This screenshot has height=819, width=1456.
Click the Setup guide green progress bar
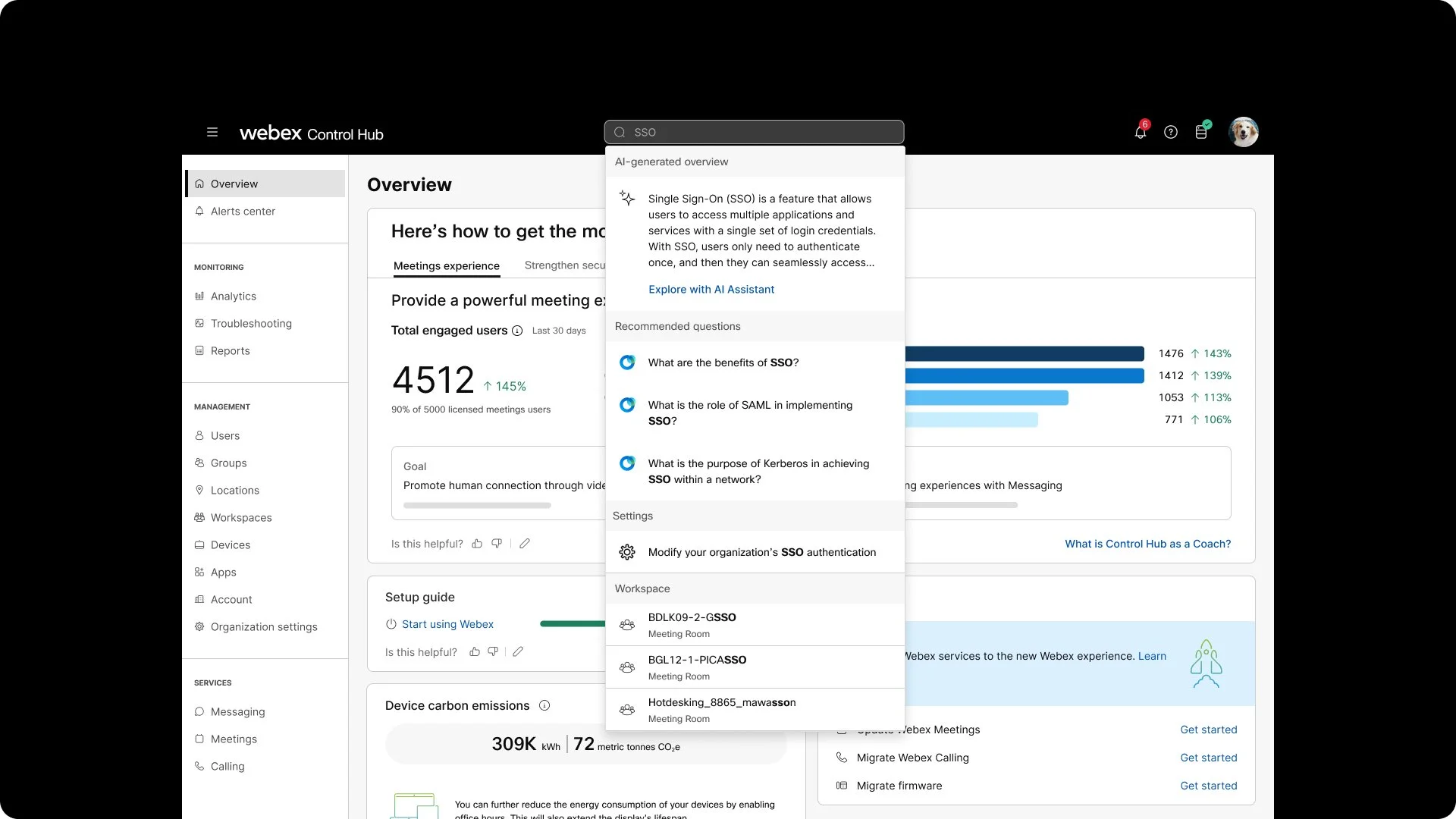pyautogui.click(x=573, y=624)
